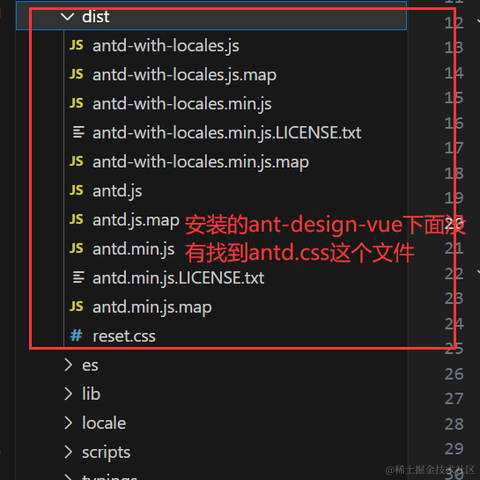Screen dimensions: 480x480
Task: Click JS icon of antd-with-locales.min.js
Action: click(76, 103)
